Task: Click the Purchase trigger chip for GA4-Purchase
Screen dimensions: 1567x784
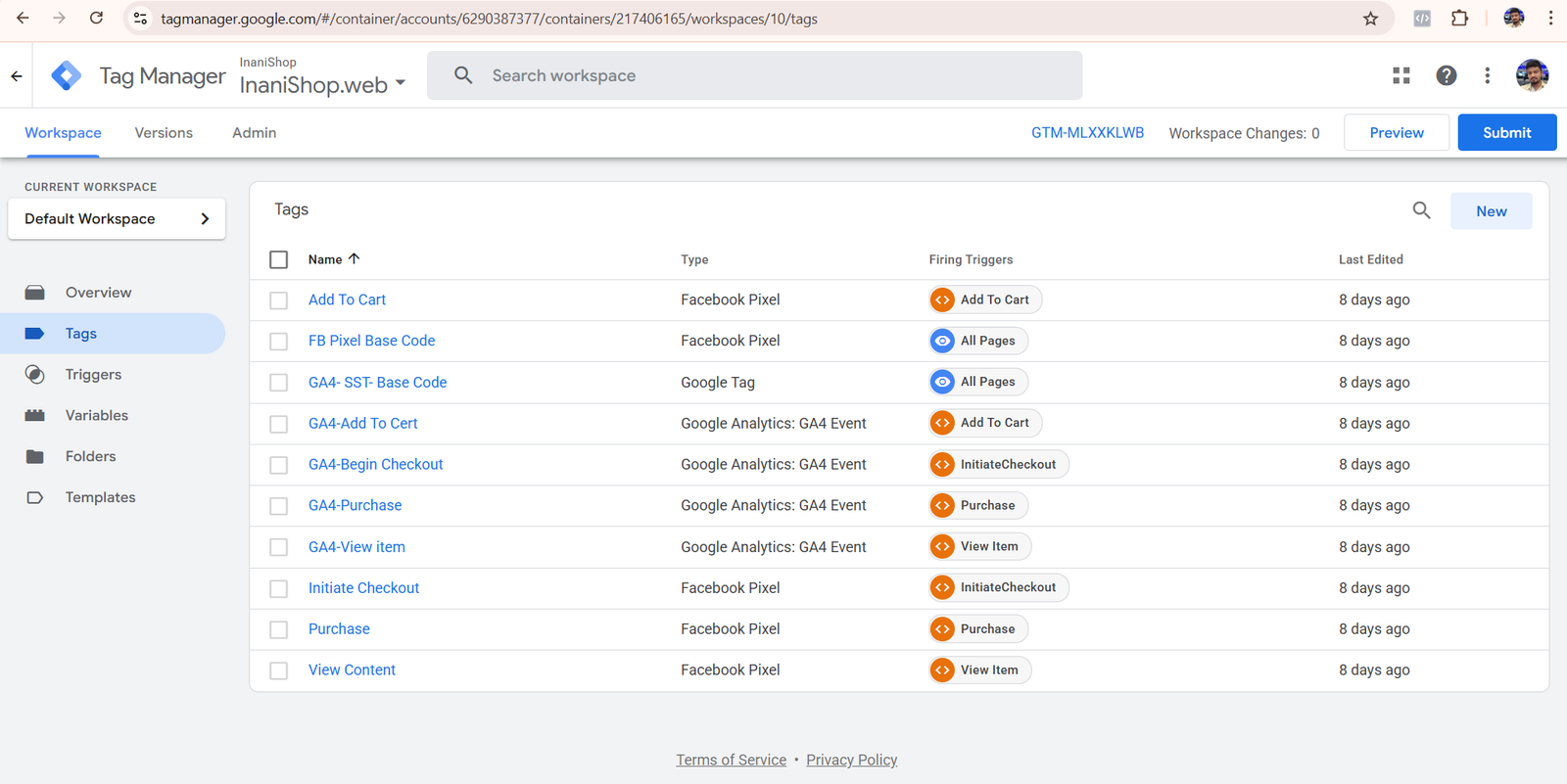Action: tap(978, 505)
